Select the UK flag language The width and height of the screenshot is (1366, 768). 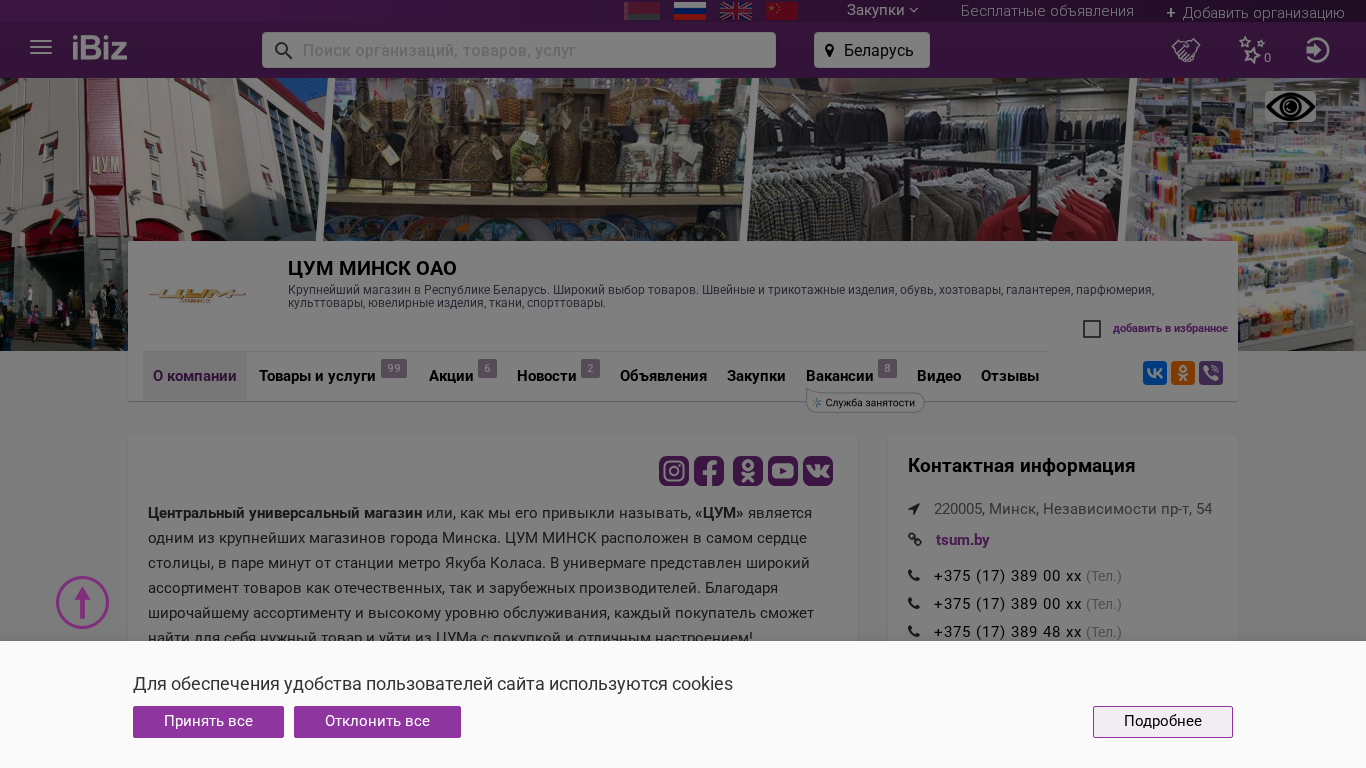(x=736, y=11)
